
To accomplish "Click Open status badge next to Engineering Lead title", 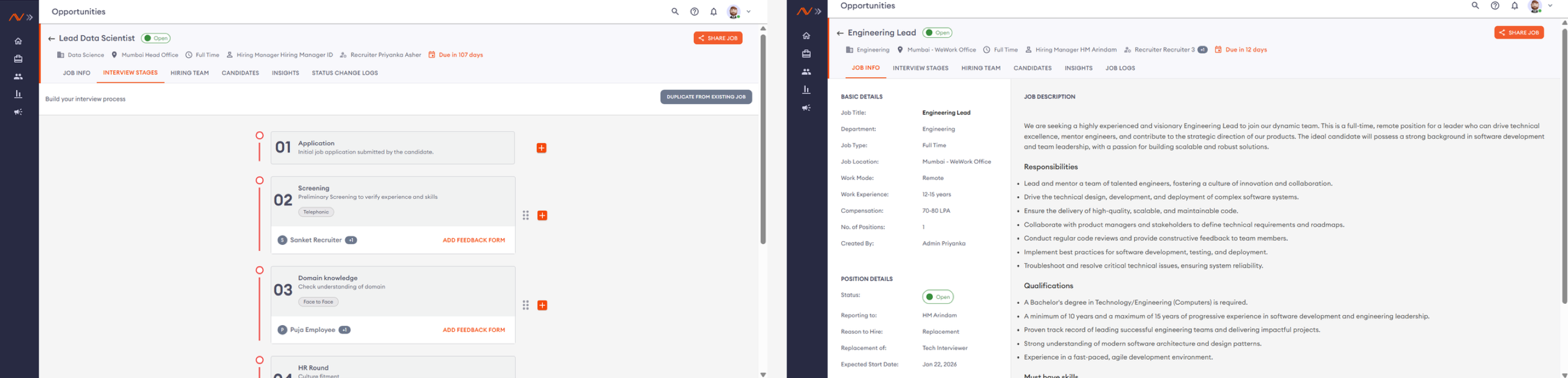I will pyautogui.click(x=937, y=33).
